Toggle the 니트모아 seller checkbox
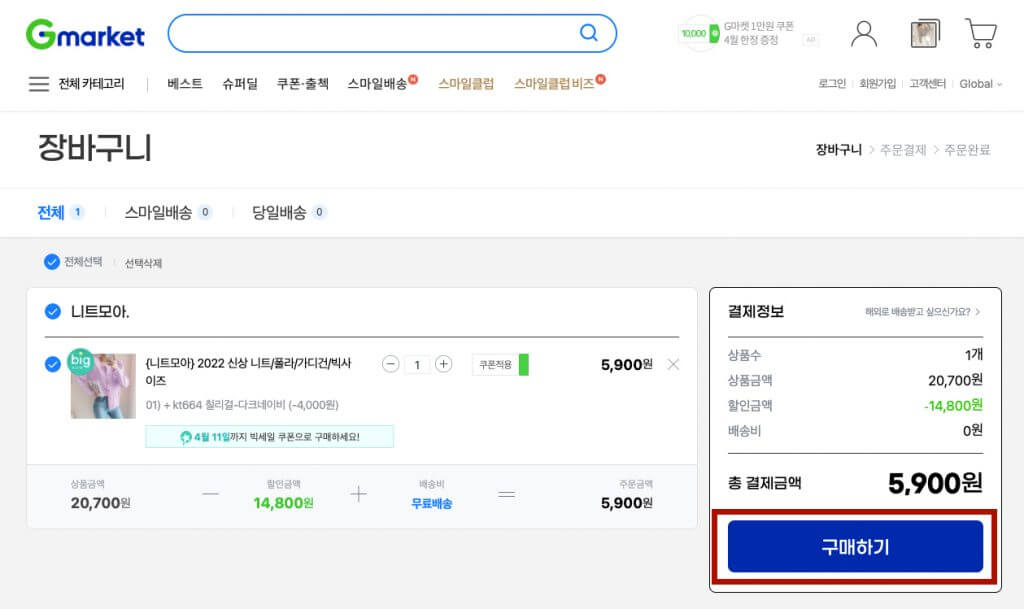Image resolution: width=1024 pixels, height=609 pixels. pos(53,312)
